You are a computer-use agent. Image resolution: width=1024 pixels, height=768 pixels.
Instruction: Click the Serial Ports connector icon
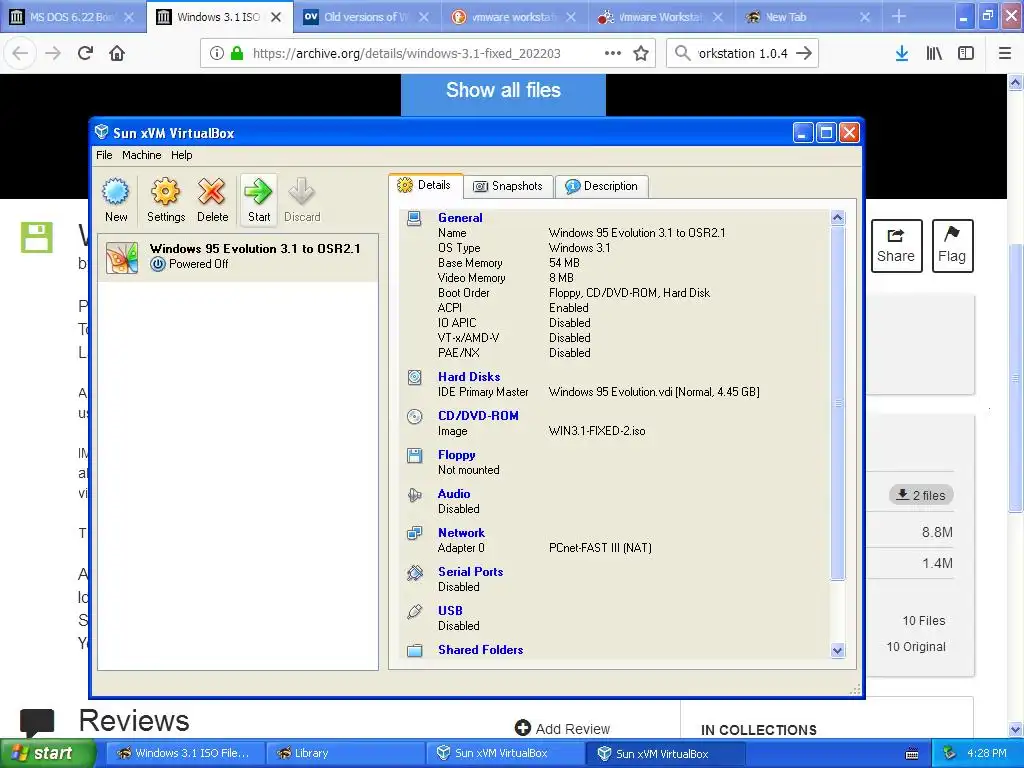[414, 572]
